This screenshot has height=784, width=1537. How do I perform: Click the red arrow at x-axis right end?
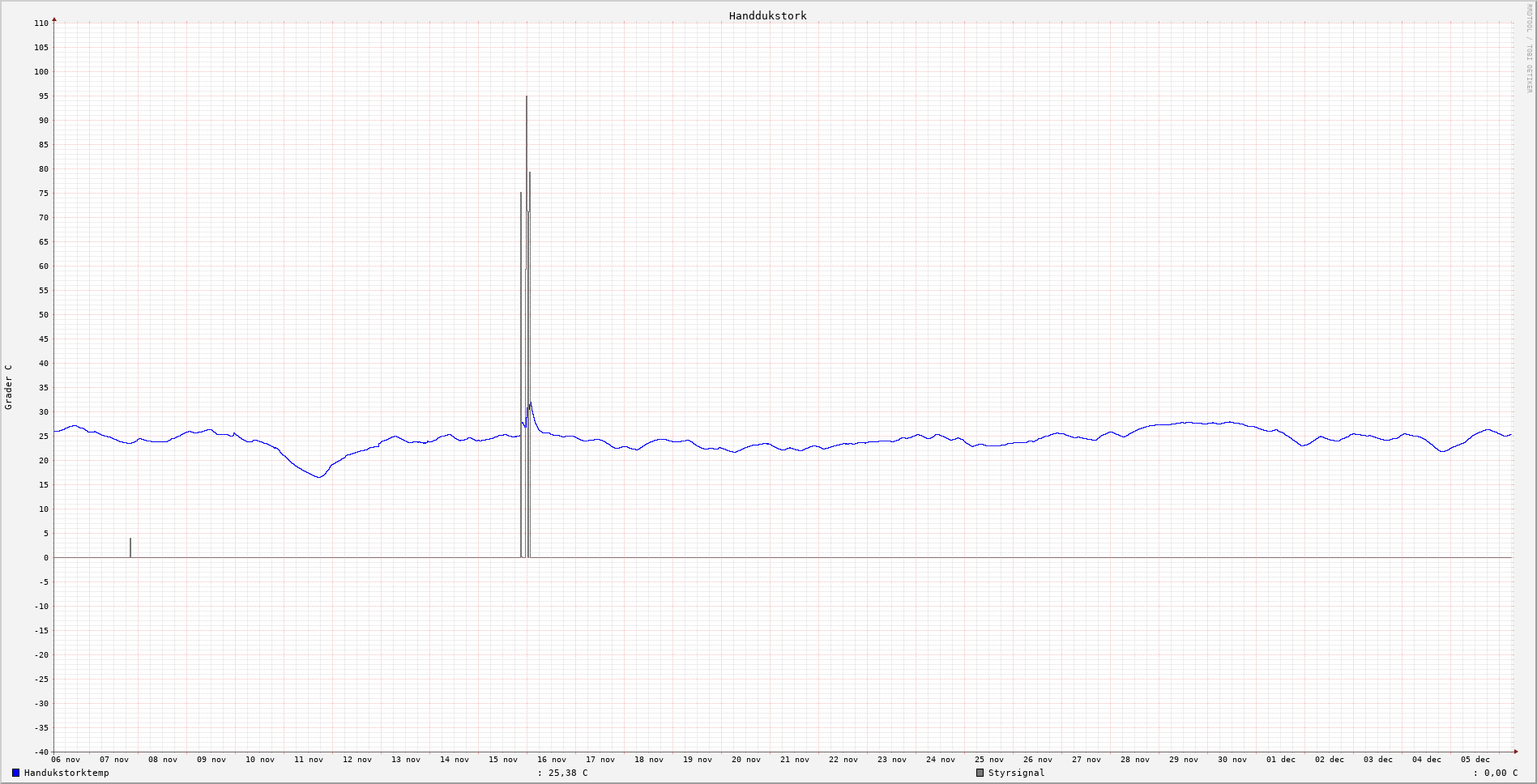click(x=1515, y=752)
